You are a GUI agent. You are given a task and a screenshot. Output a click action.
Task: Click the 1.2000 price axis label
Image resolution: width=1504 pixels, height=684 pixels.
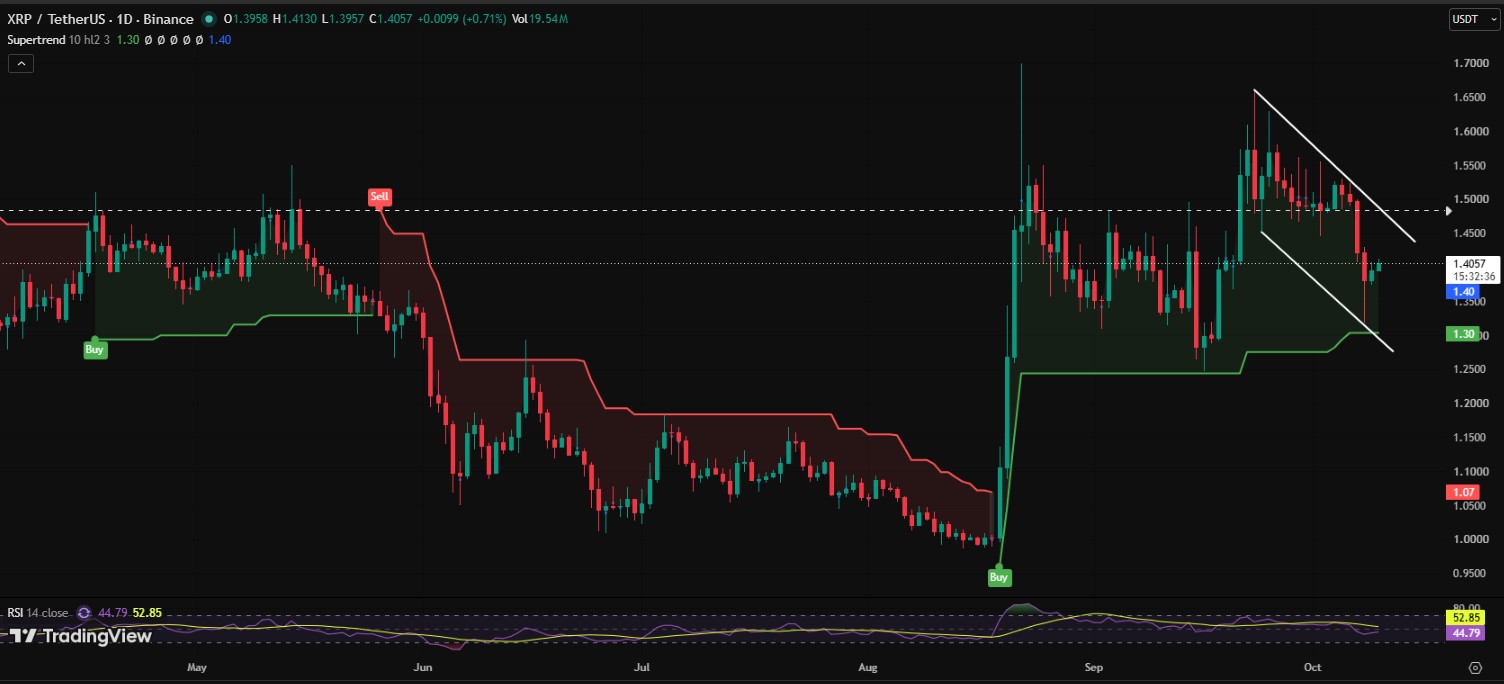click(1472, 404)
